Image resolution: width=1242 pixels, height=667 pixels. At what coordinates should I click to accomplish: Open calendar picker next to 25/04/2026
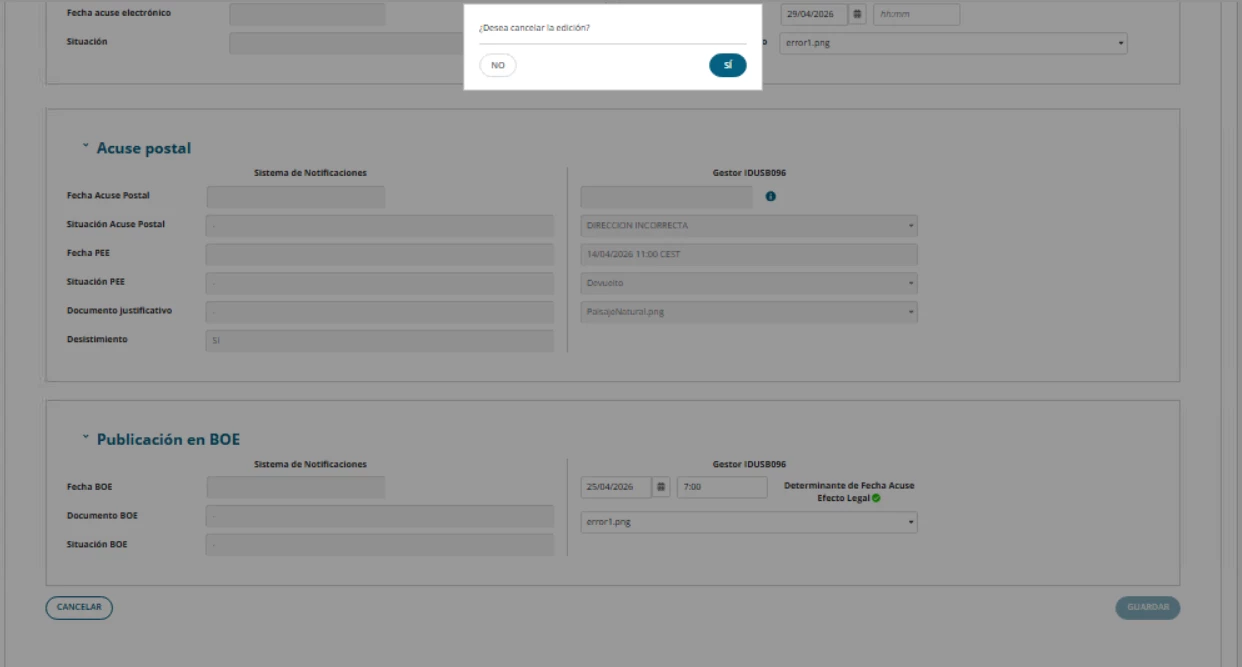click(661, 487)
